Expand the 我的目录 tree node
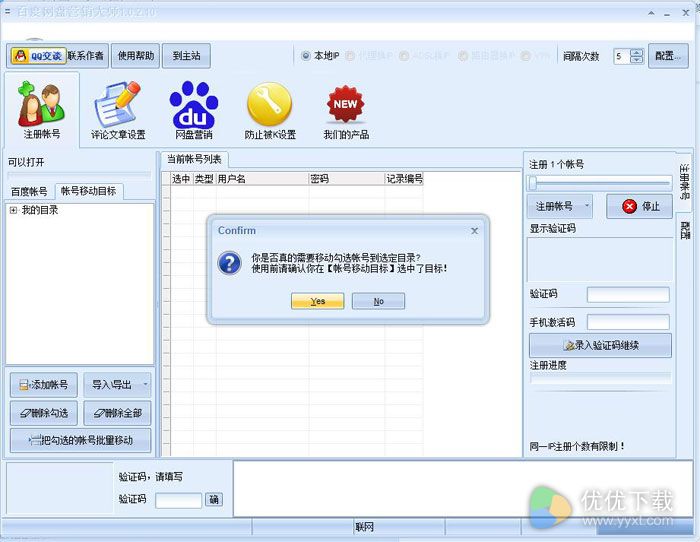Image resolution: width=700 pixels, height=542 pixels. click(13, 210)
